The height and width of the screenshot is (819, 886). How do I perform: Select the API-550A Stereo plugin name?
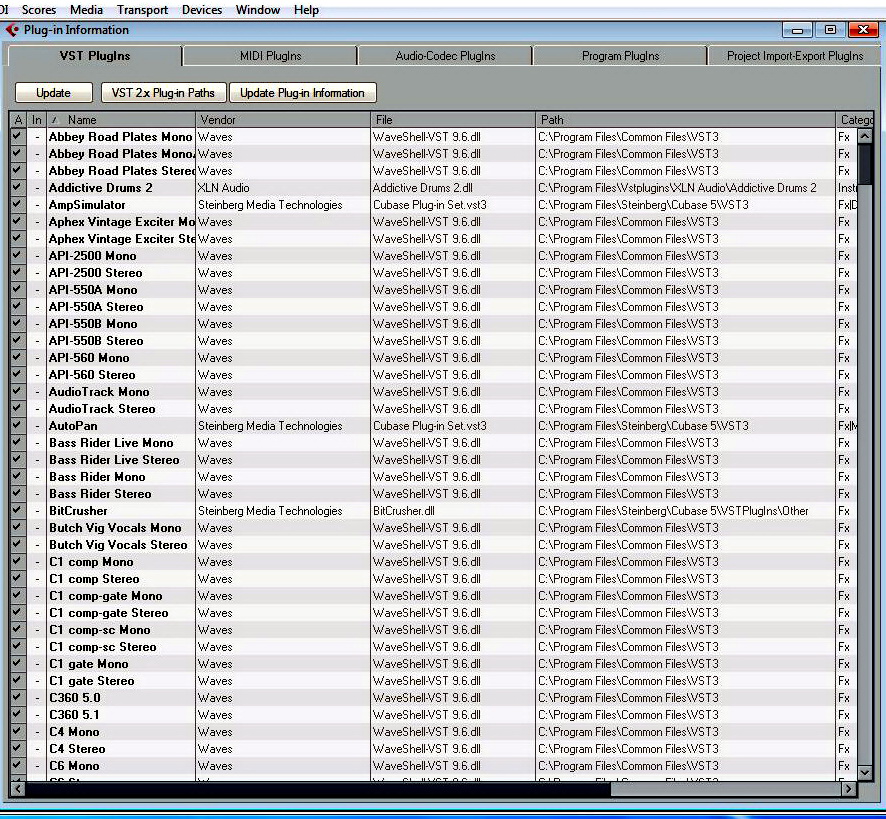(x=96, y=307)
